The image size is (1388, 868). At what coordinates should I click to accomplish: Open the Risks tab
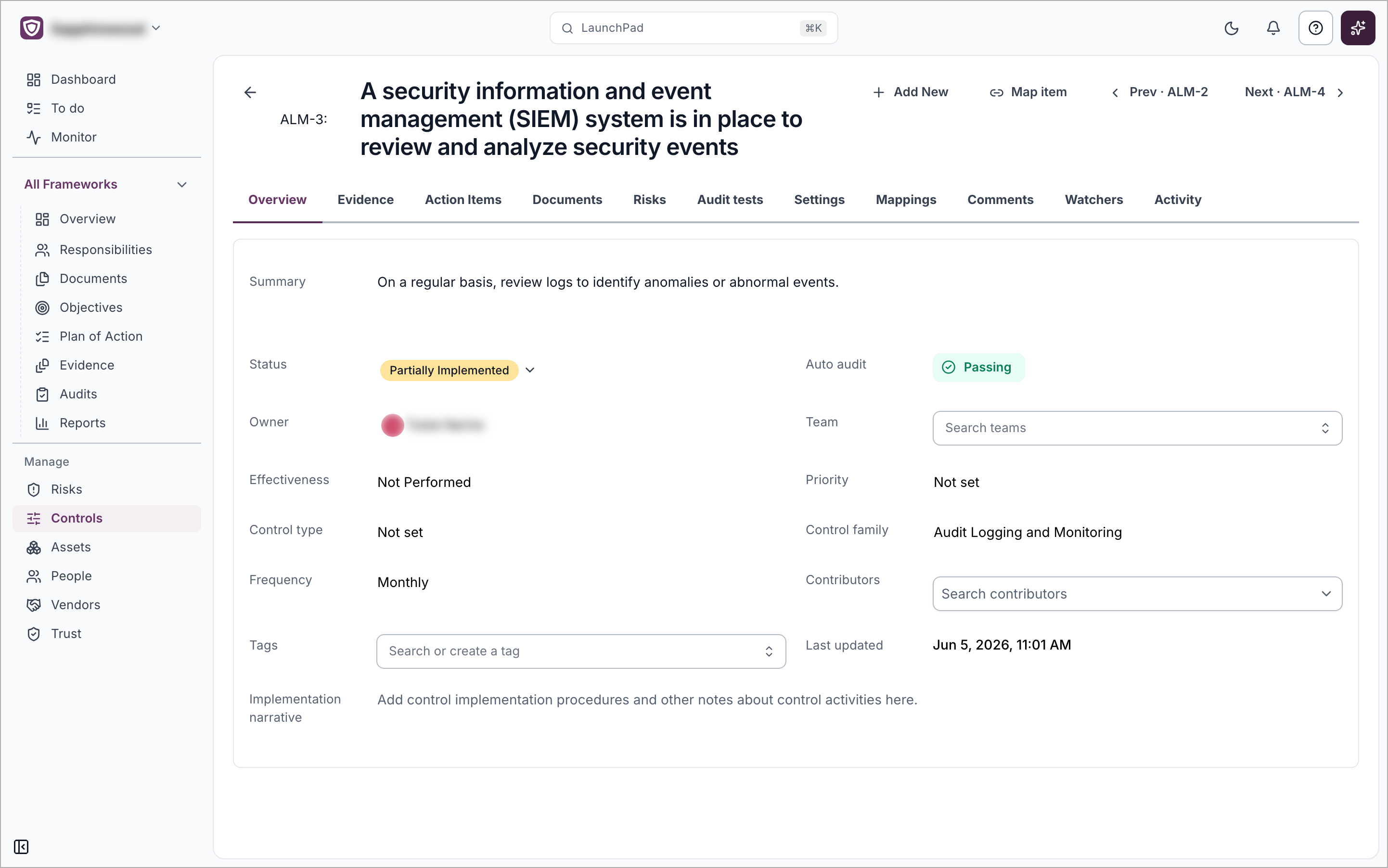pyautogui.click(x=650, y=200)
